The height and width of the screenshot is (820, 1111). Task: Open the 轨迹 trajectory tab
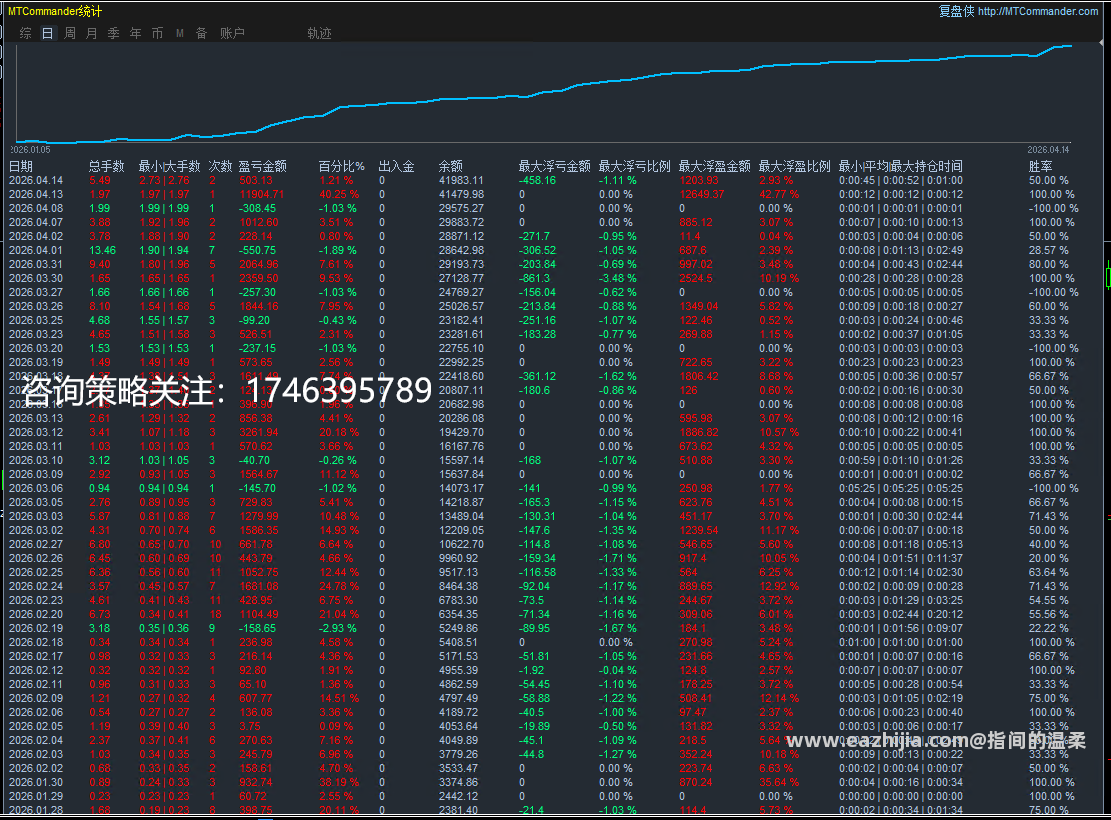319,33
